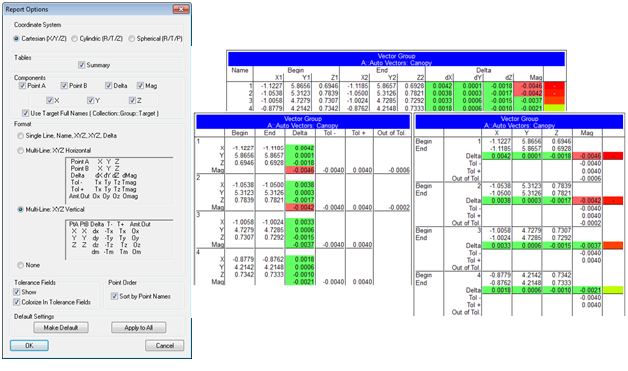Choose Cylindric (R/T/Z) coordinate system

(x=74, y=39)
